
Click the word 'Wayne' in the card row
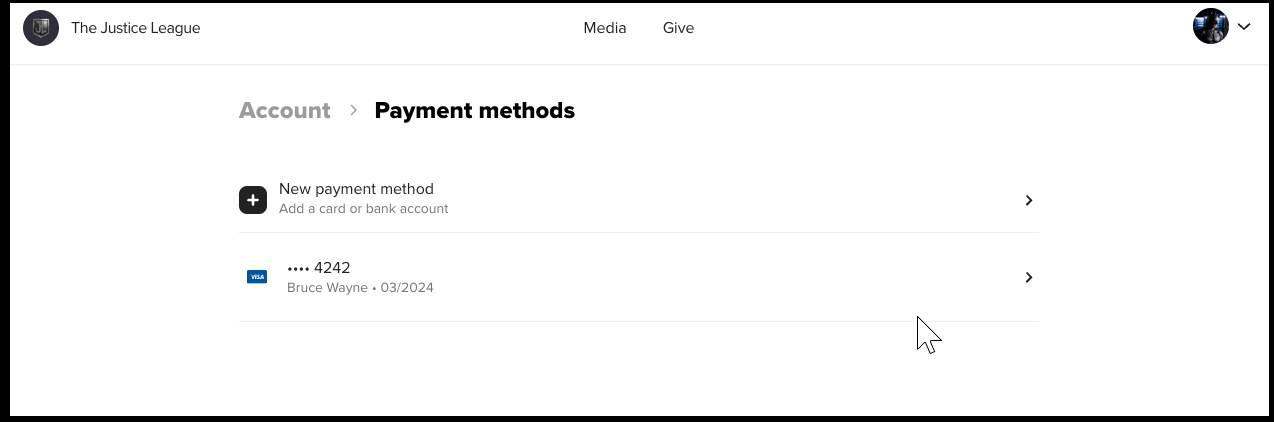(x=346, y=288)
